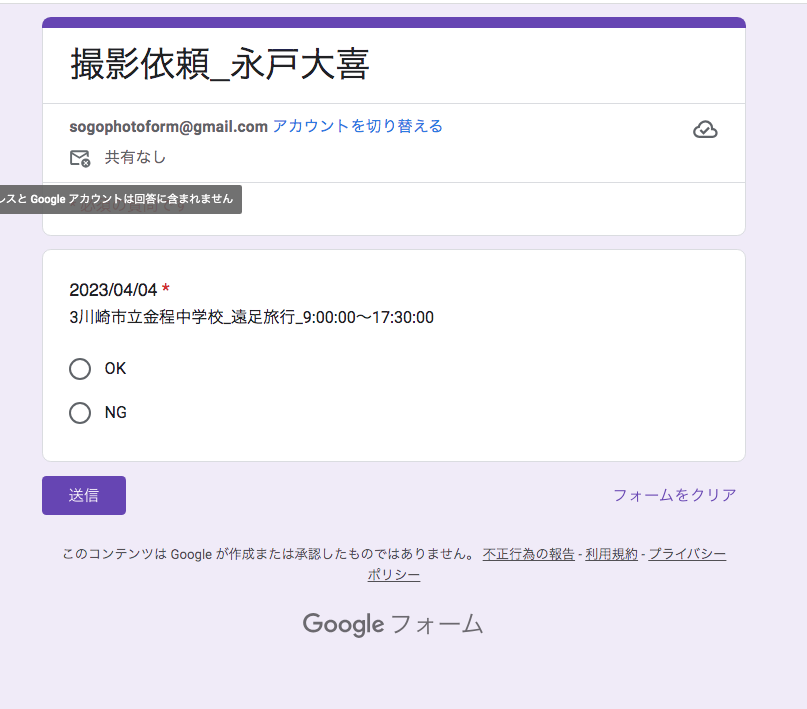Click the cloud saved-draft status icon
This screenshot has height=709, width=807.
tap(705, 130)
